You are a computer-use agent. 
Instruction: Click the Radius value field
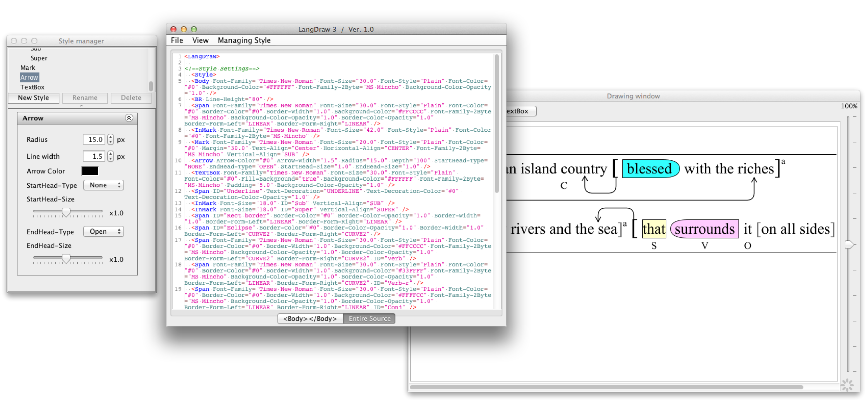94,139
